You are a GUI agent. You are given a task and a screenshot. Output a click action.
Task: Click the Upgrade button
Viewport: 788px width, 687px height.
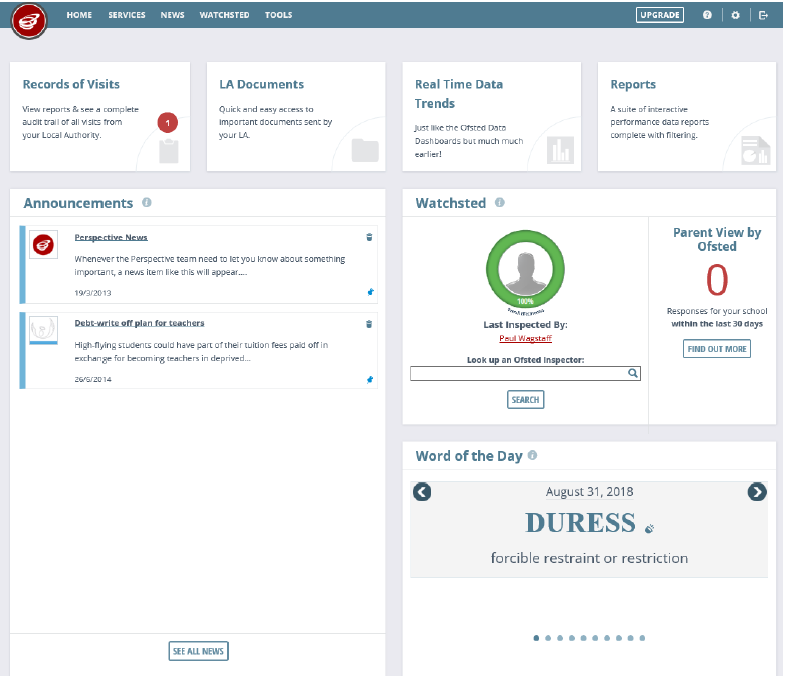point(659,15)
